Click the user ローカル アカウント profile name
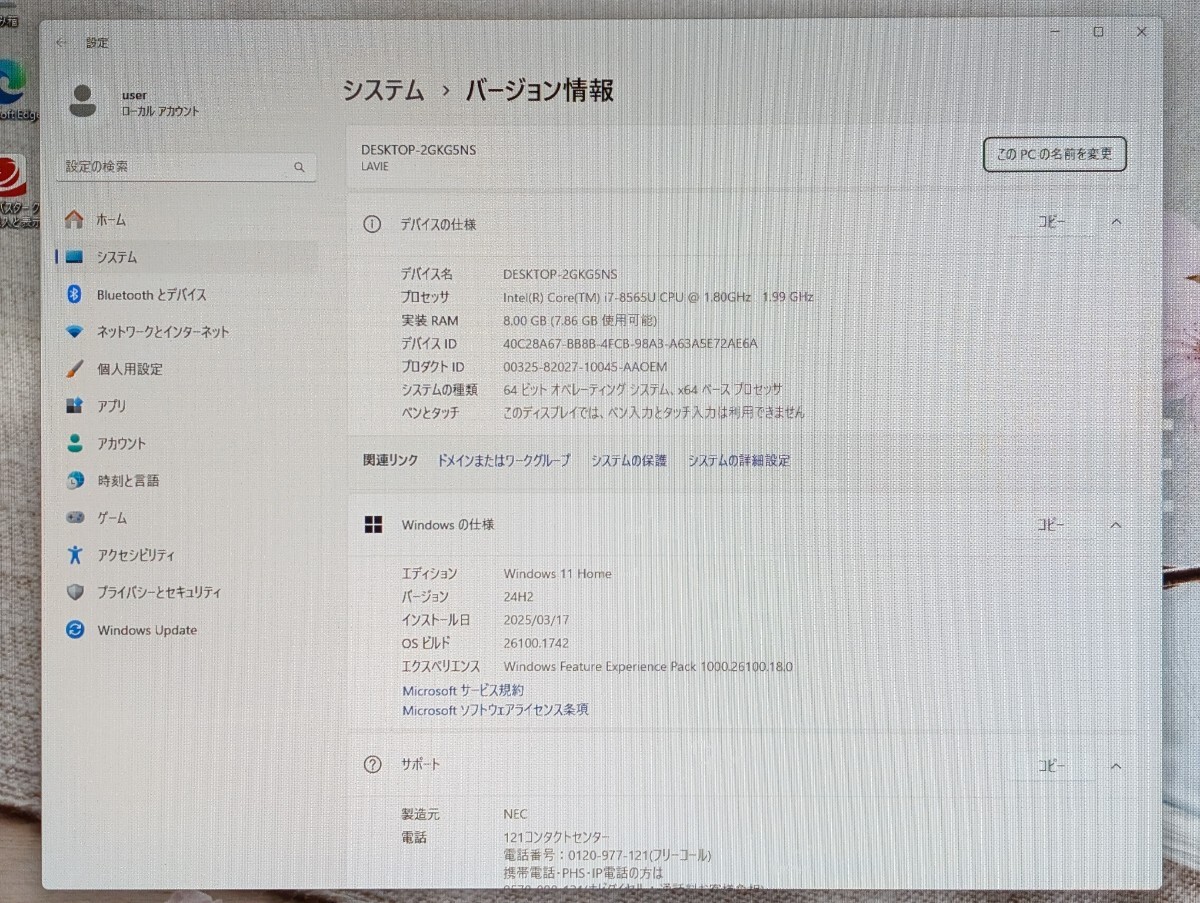This screenshot has height=903, width=1200. coord(160,103)
